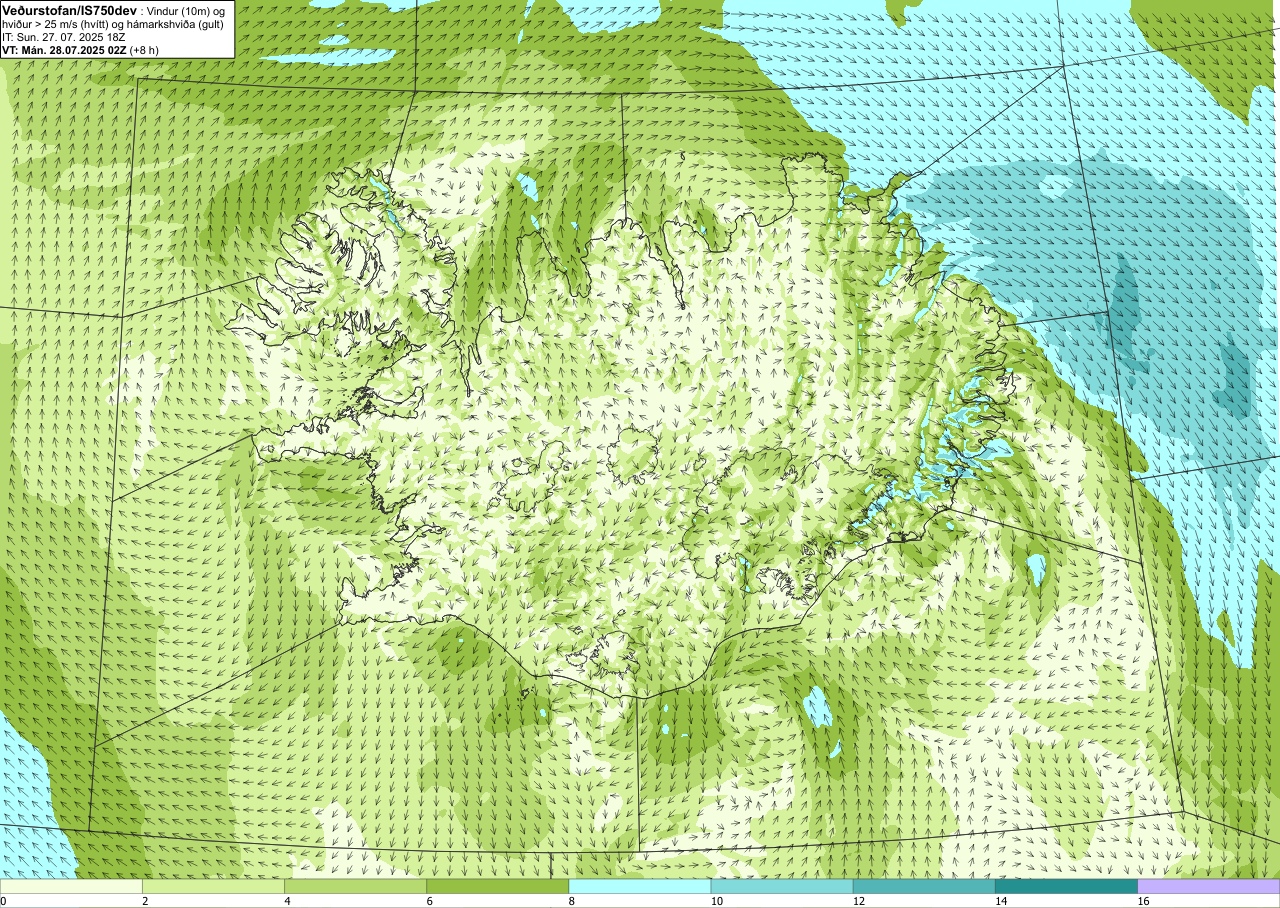This screenshot has width=1280, height=908.
Task: Click the 'VT: Mán. 28.07.2025 02Z' valid time
Action: coord(63,49)
